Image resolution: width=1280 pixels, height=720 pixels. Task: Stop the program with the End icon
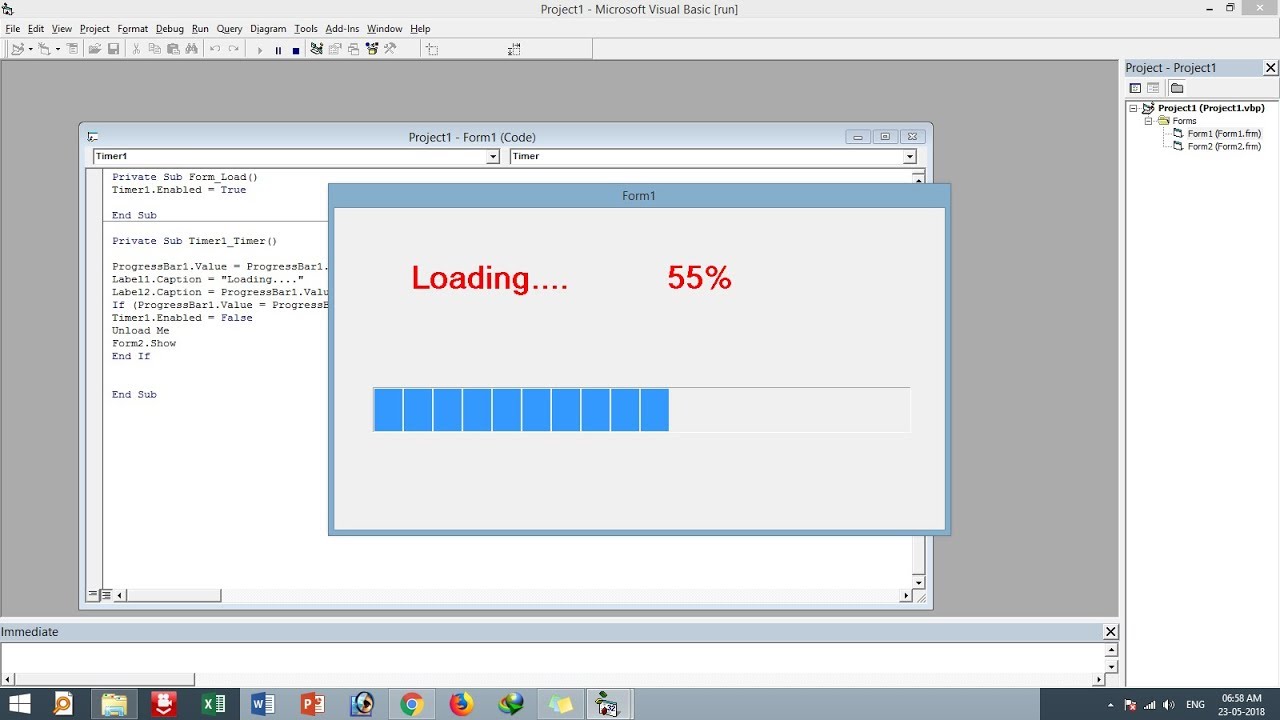(296, 50)
